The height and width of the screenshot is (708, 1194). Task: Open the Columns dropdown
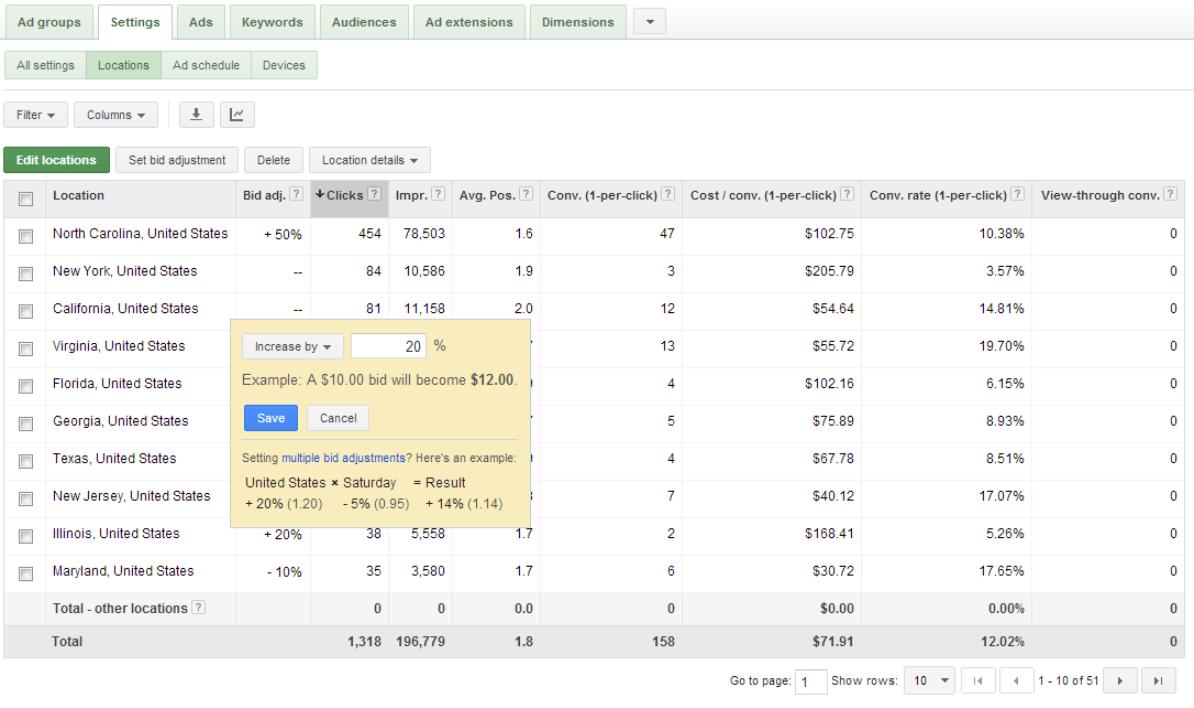coord(116,115)
